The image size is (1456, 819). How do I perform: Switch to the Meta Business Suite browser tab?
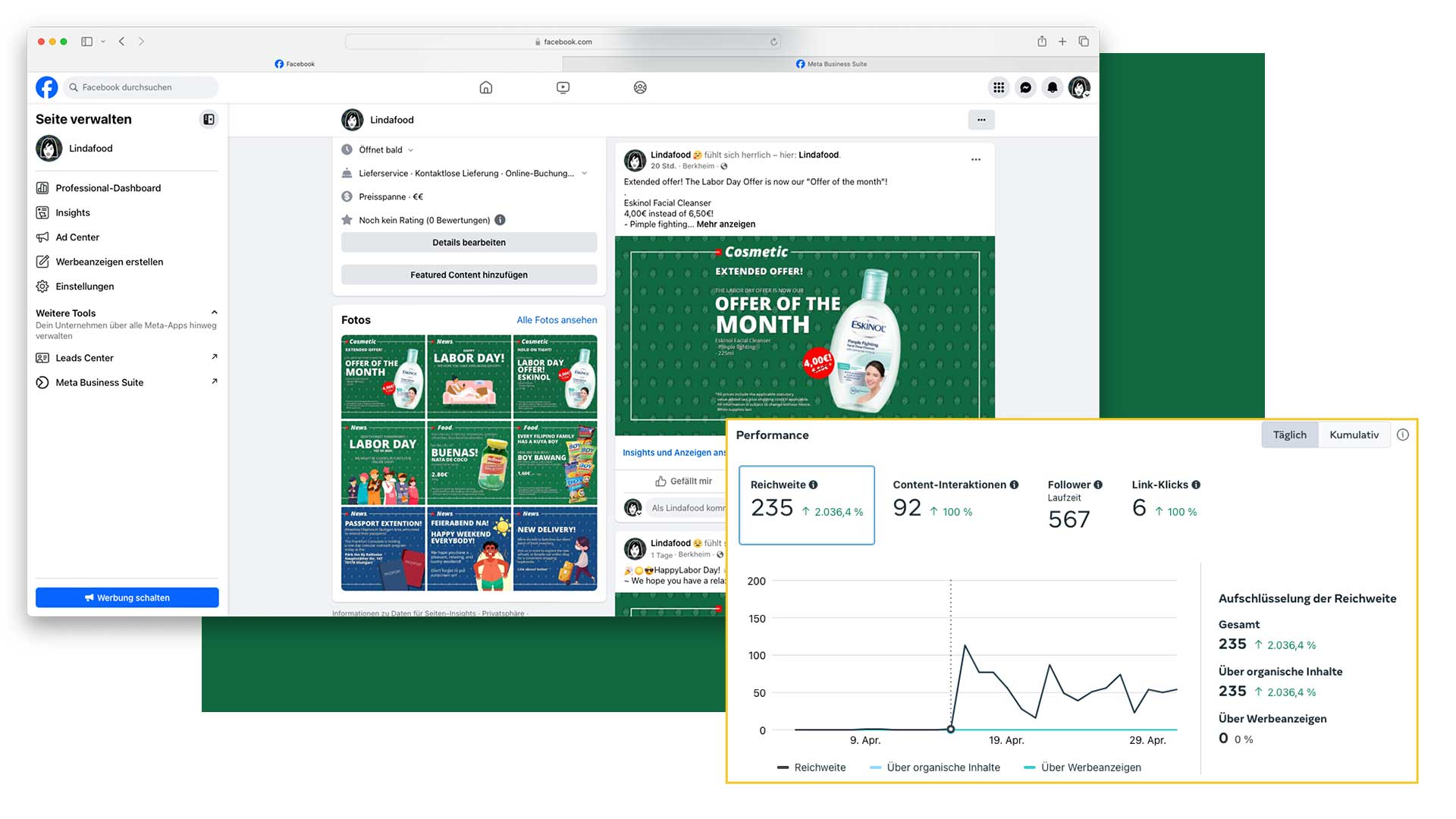tap(830, 64)
